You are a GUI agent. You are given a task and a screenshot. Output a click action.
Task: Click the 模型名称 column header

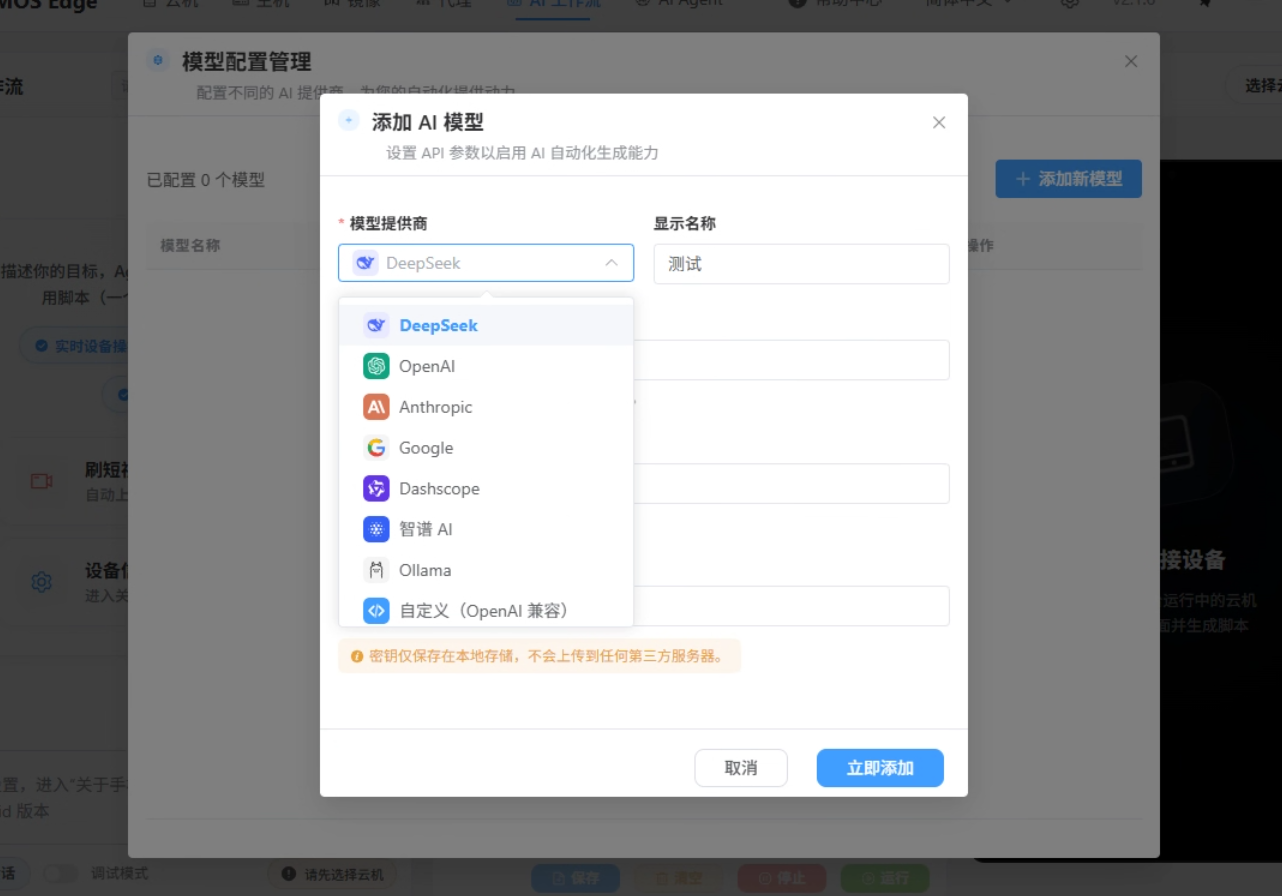click(190, 245)
